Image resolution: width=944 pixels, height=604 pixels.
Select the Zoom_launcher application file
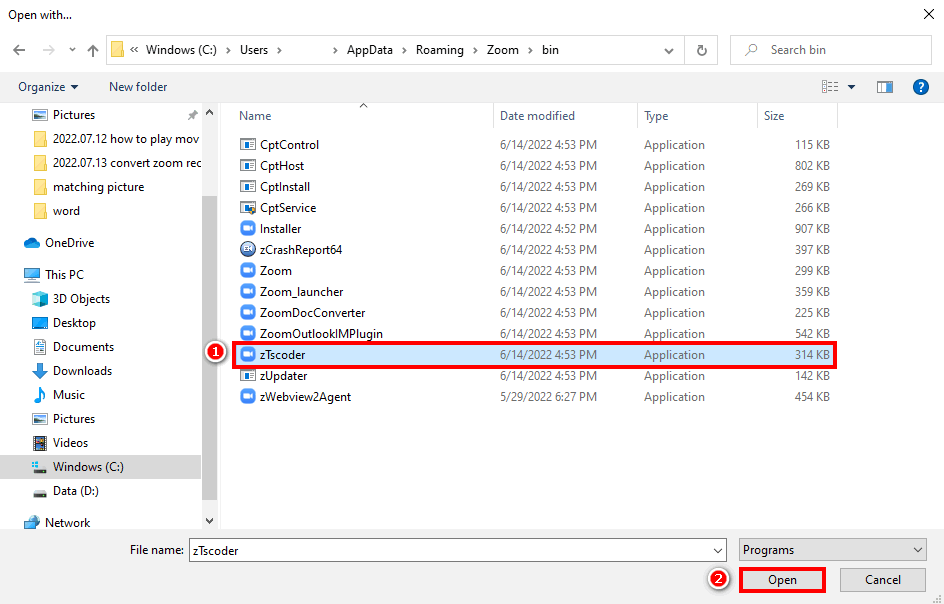[x=301, y=292]
